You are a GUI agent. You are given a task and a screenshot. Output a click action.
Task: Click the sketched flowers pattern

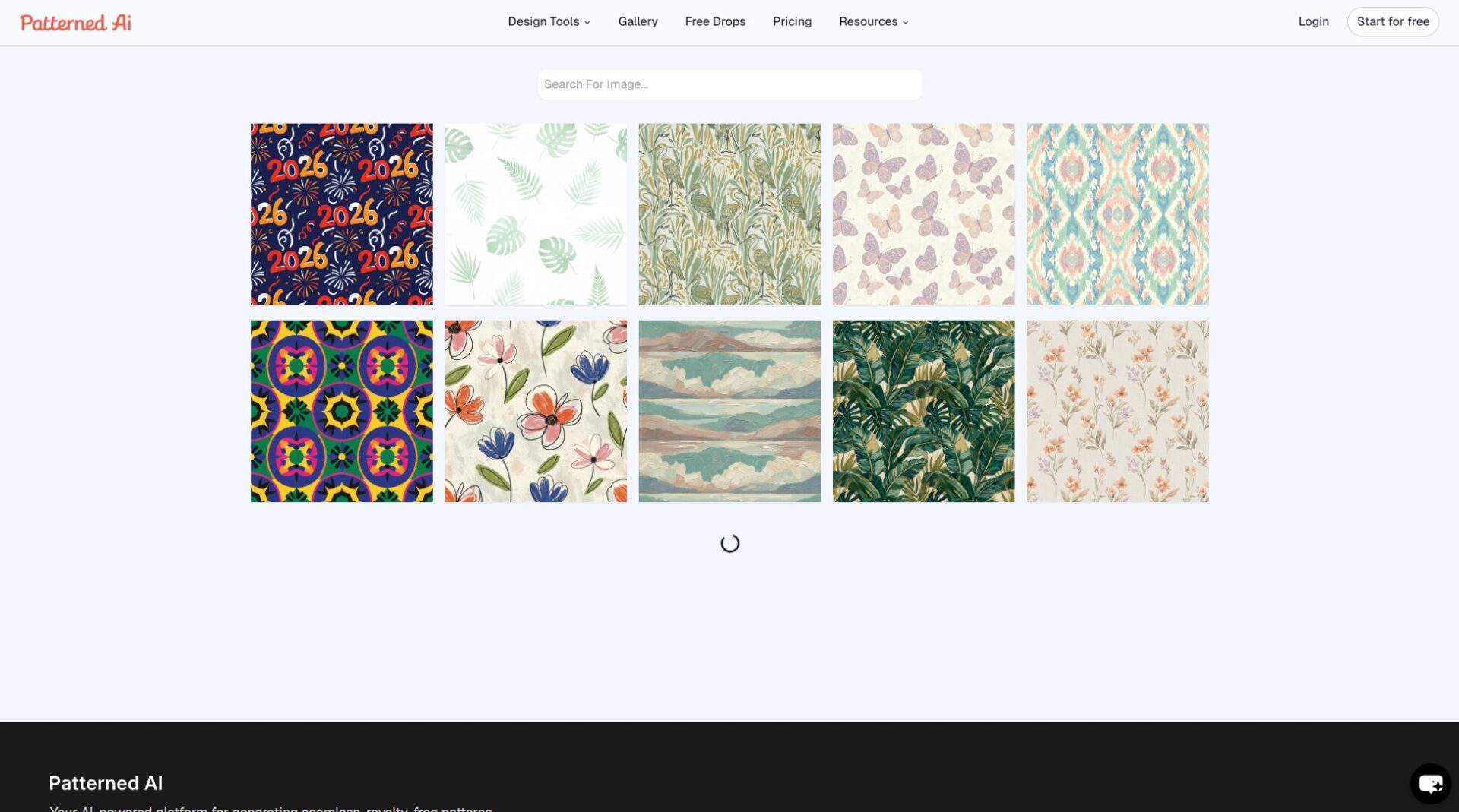point(535,411)
